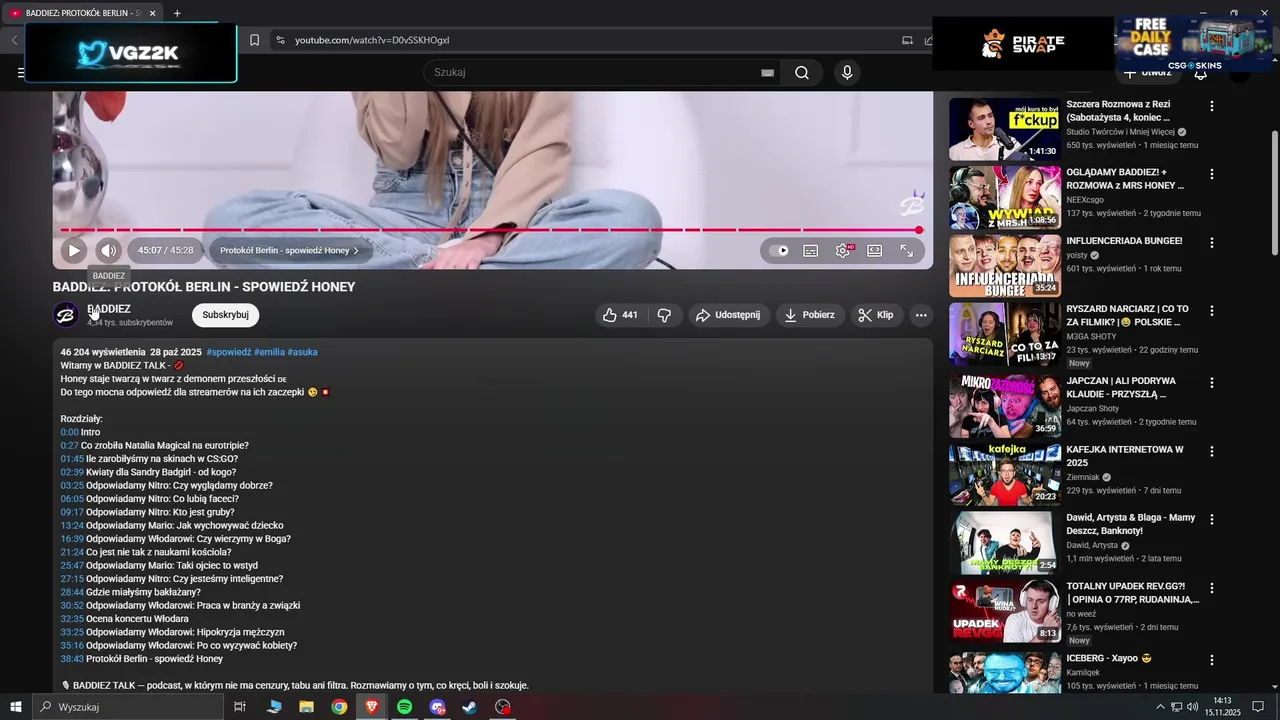Open options for INFLUENCERIADA BUNGEE video
This screenshot has width=1280, height=720.
(x=1212, y=243)
